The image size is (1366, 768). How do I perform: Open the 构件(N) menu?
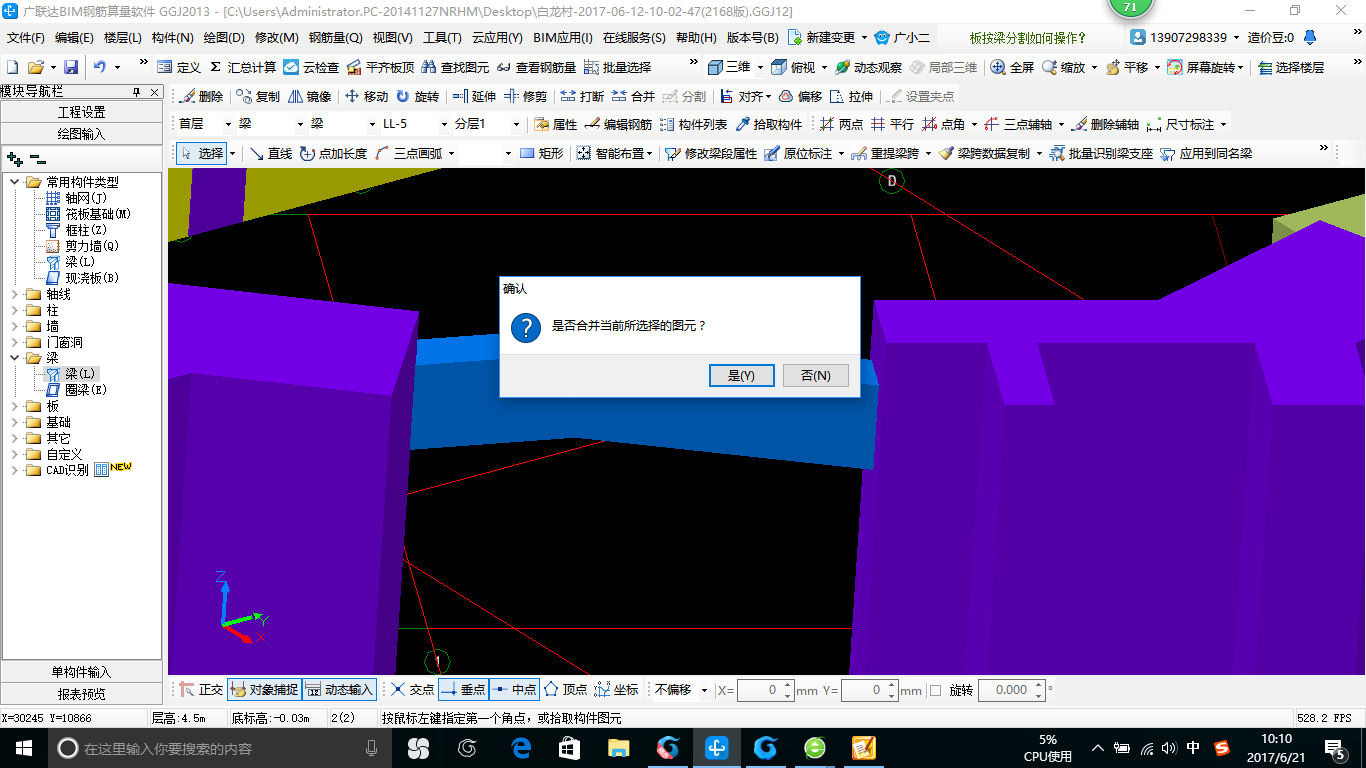(x=173, y=38)
